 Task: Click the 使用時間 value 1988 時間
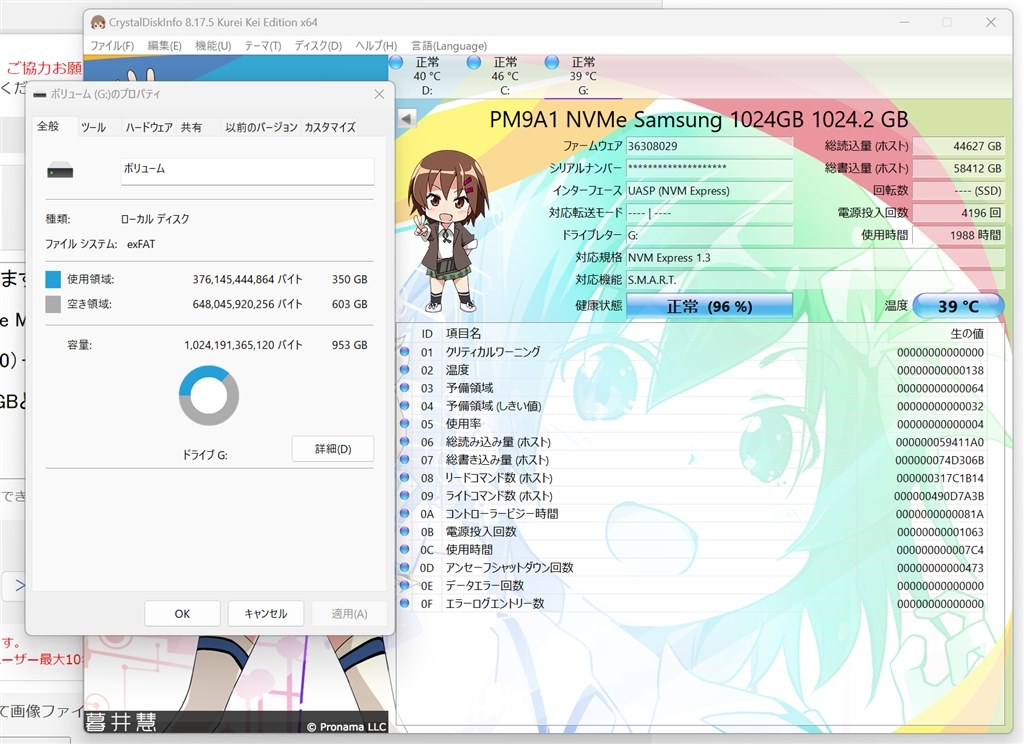pyautogui.click(x=958, y=235)
